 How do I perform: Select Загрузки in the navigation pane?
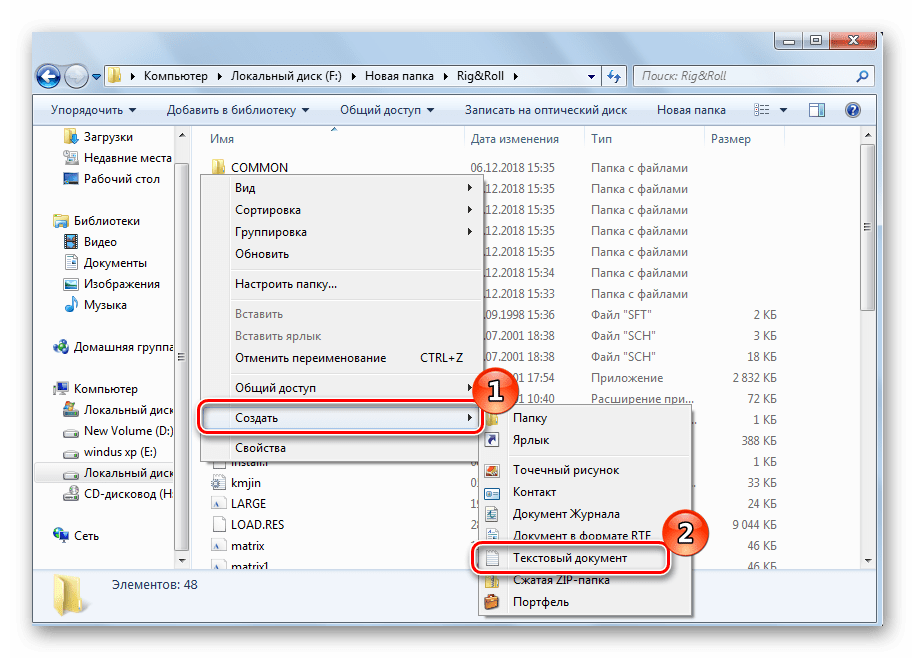(x=108, y=137)
